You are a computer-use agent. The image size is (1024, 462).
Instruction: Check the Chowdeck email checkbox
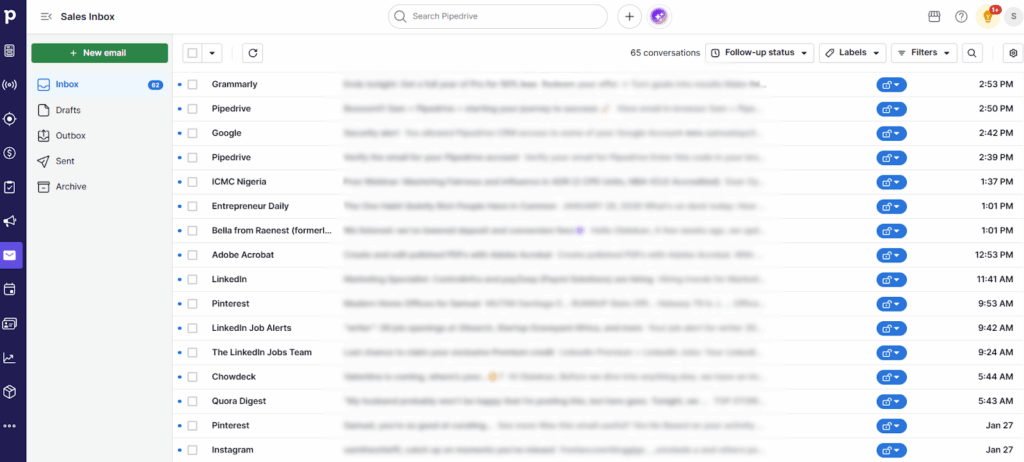pos(193,376)
